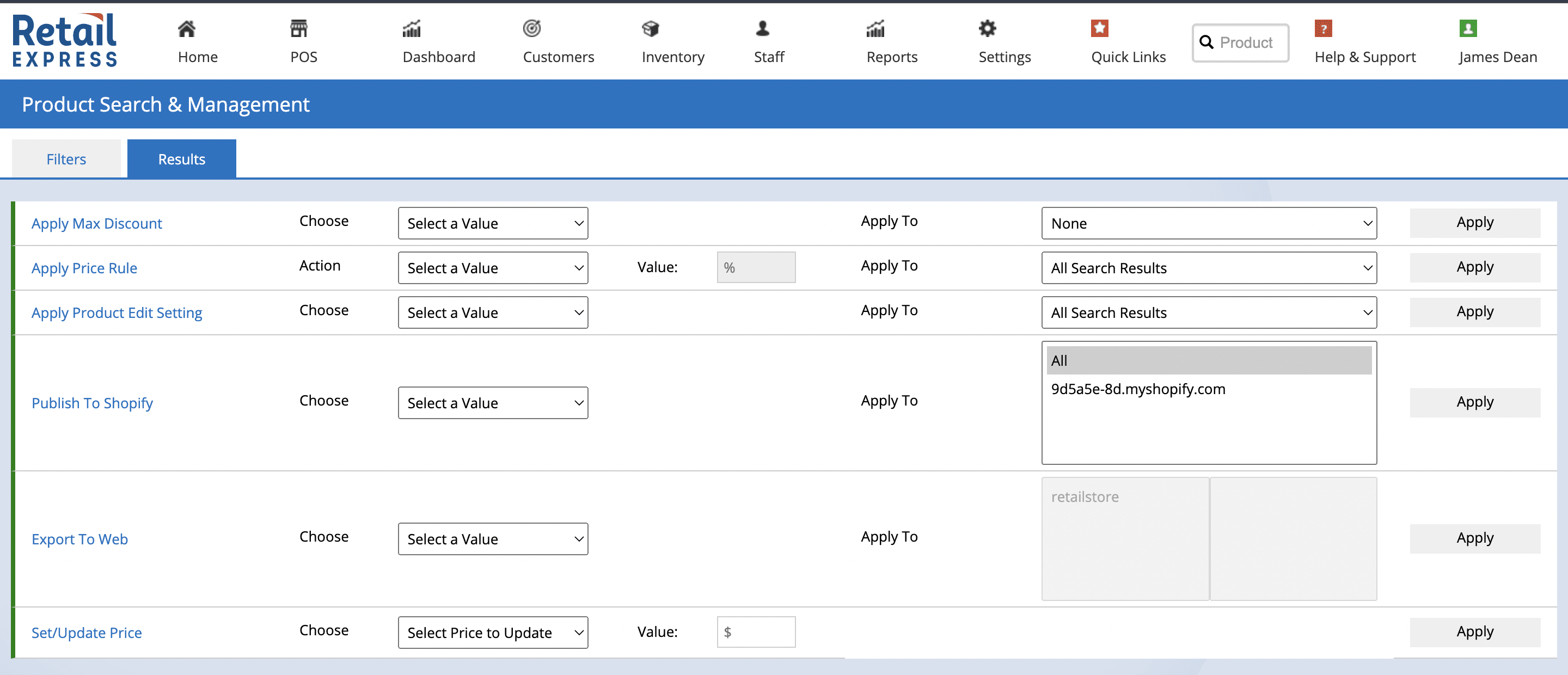Click the search magnifier icon
1568x675 pixels.
tap(1206, 42)
